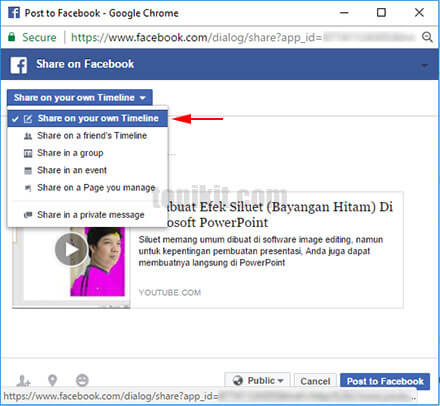Select 'Share on your own Timeline' menu option
Screen dimensions: 440x406
point(87,118)
